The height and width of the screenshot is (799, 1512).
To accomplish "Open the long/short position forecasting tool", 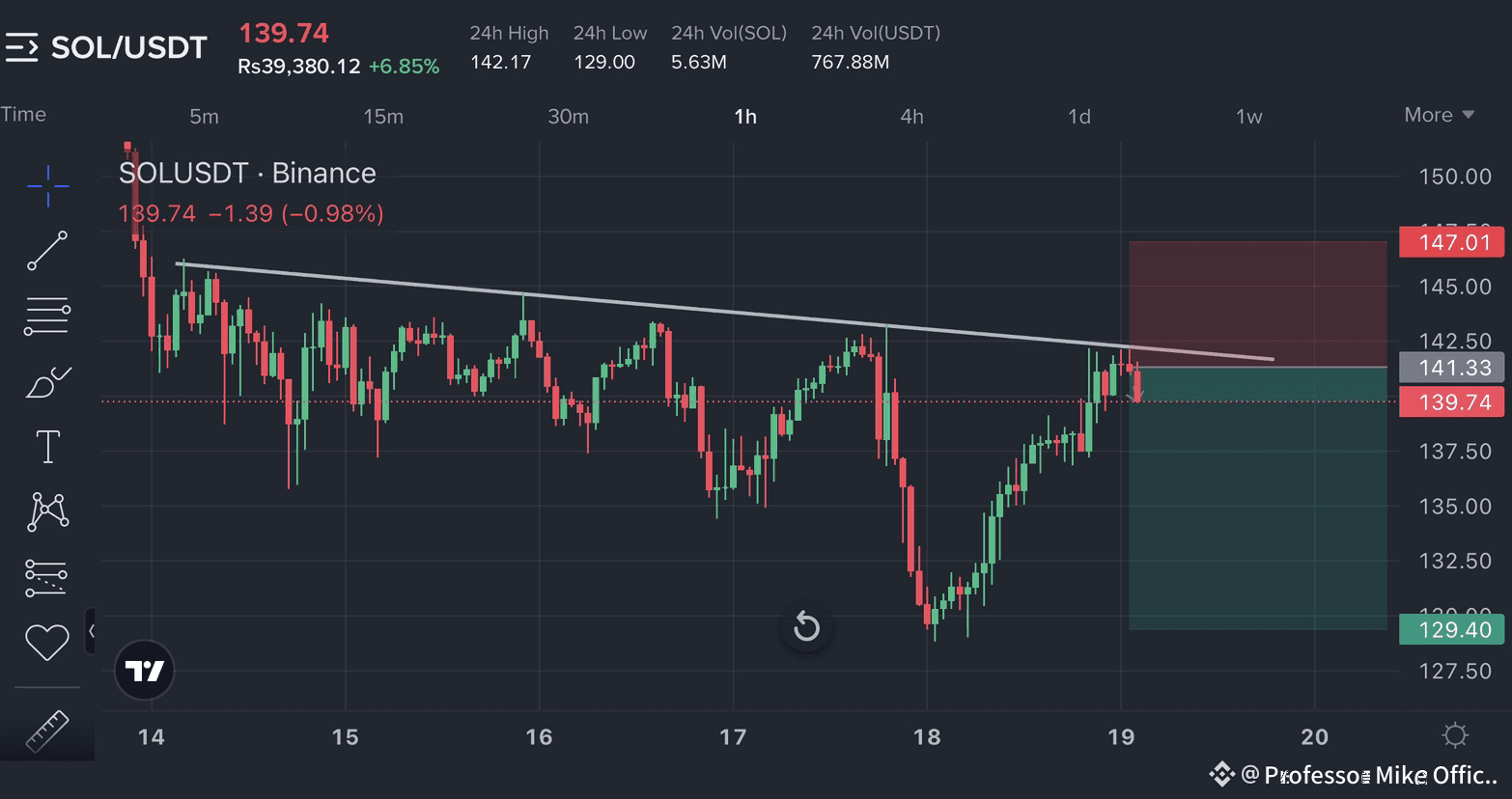I will (46, 577).
